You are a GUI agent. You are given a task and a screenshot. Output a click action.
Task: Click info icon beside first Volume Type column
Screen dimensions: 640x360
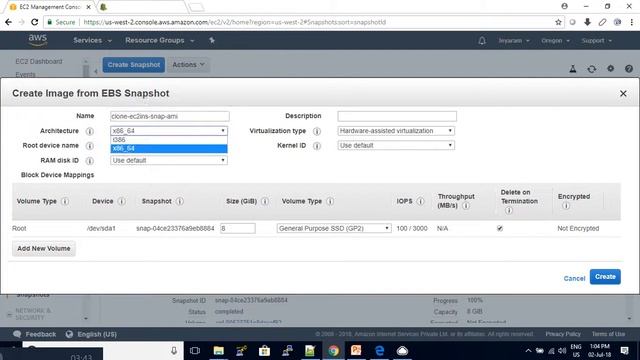pyautogui.click(x=65, y=201)
